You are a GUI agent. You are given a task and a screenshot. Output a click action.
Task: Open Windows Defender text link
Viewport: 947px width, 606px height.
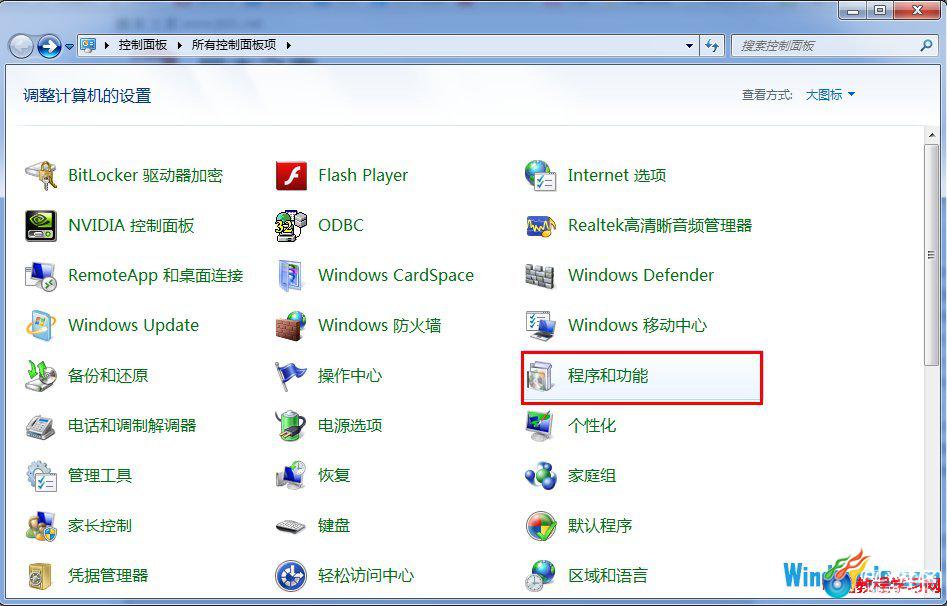coord(641,275)
